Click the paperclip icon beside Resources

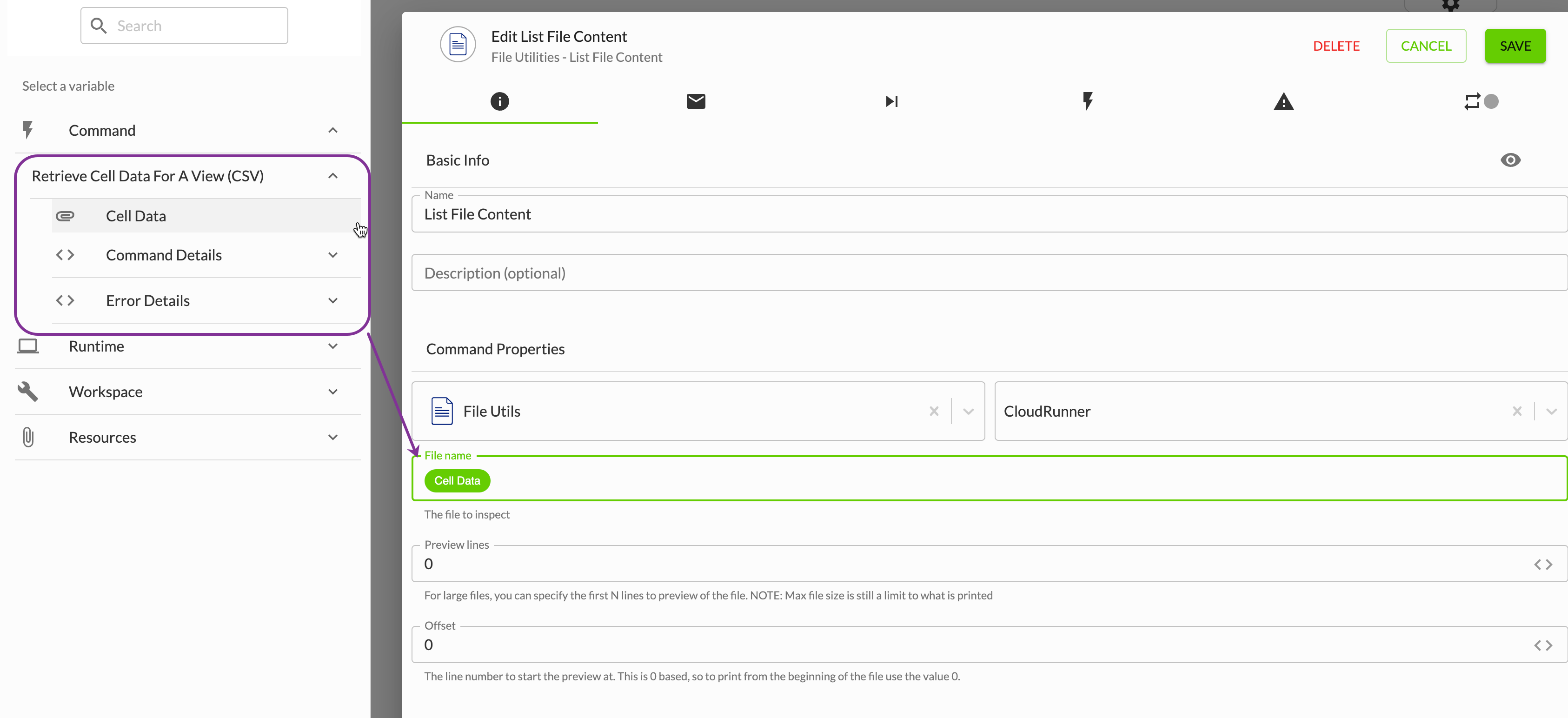coord(28,437)
